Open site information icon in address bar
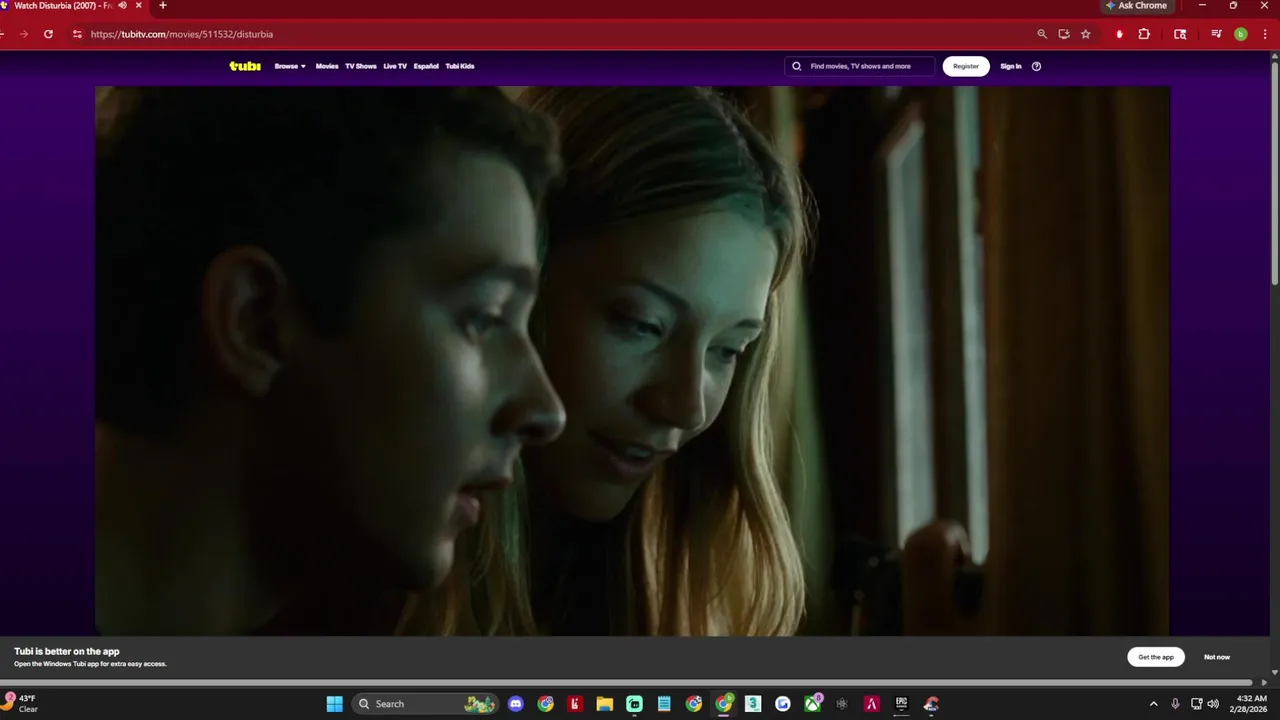The width and height of the screenshot is (1280, 720). pos(77,34)
